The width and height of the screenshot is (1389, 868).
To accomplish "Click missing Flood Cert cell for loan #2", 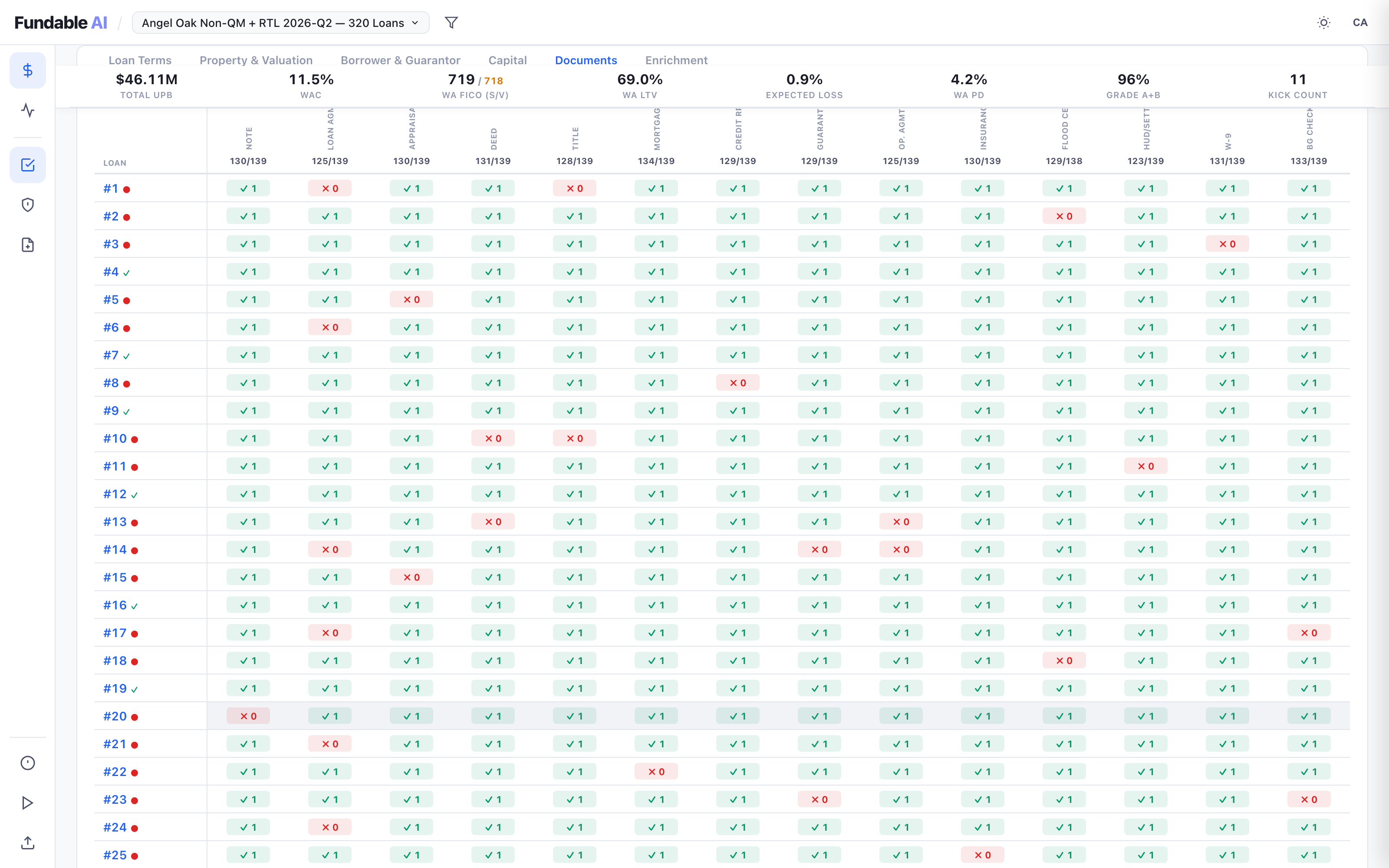I will [x=1064, y=217].
